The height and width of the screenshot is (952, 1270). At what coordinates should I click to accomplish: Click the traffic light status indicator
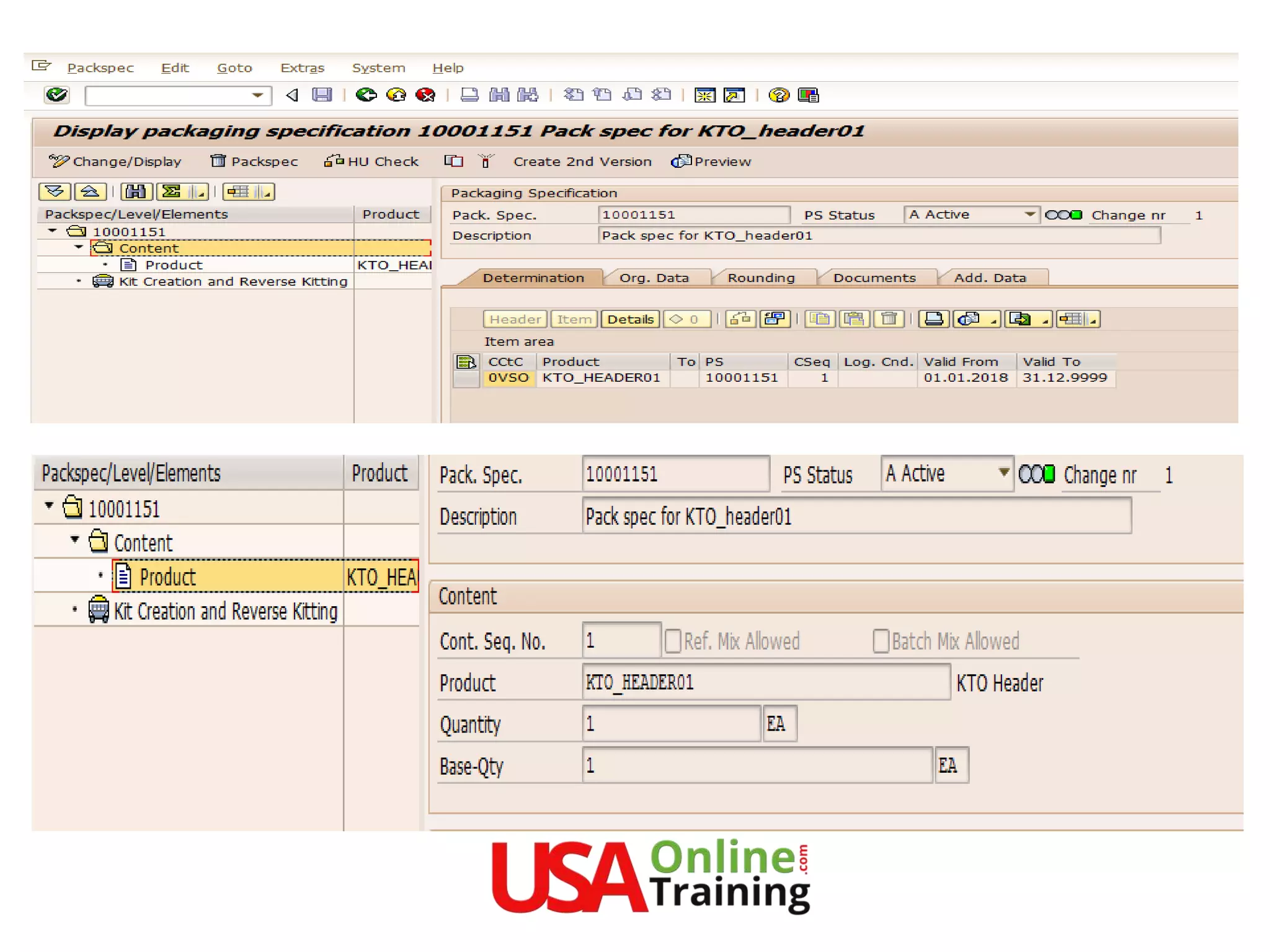[1063, 215]
